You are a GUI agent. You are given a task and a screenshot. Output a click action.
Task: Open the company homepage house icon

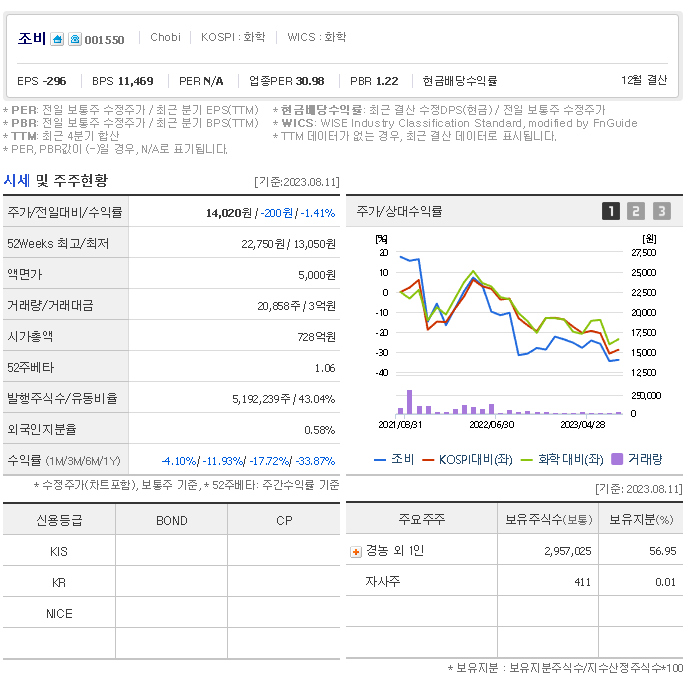(x=57, y=39)
